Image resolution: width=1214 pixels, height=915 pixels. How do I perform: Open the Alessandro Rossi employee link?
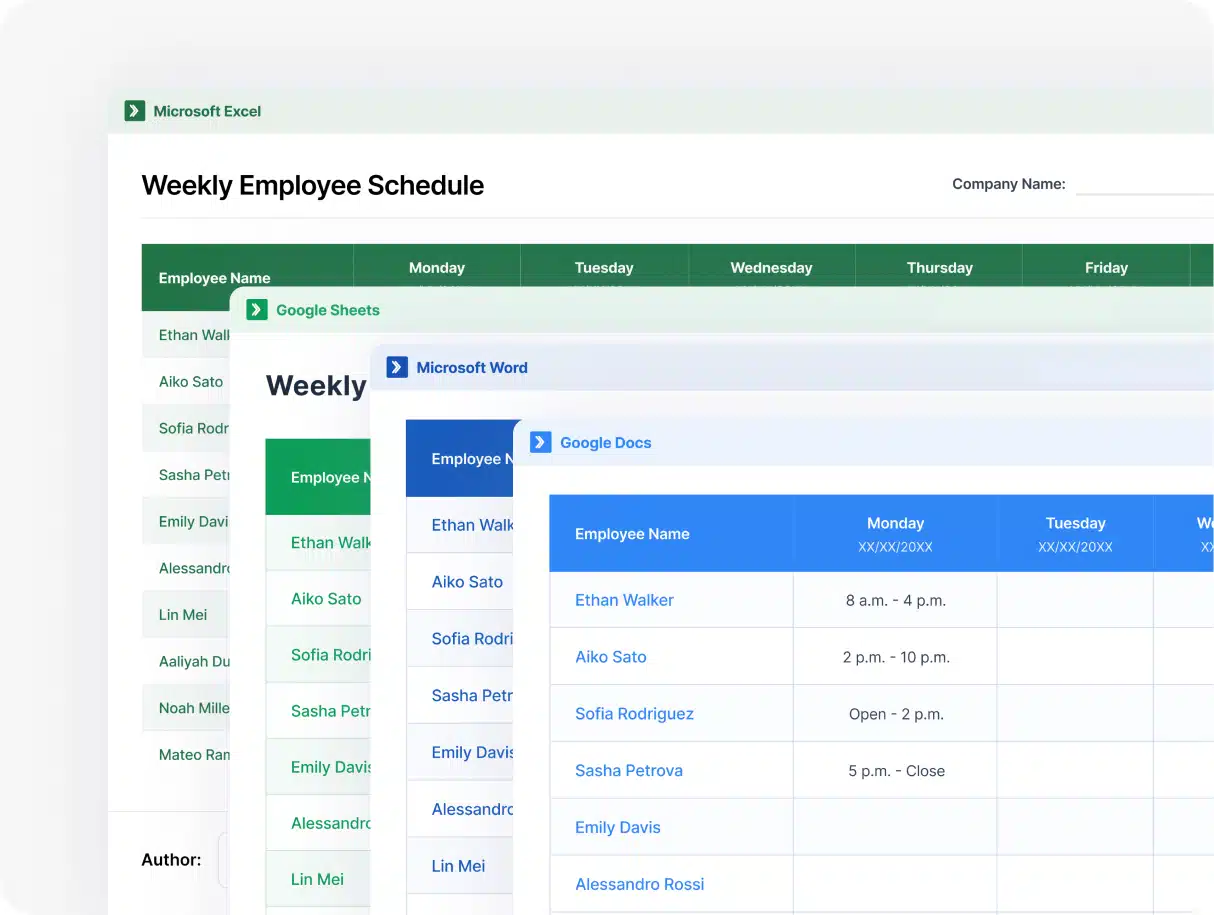point(640,884)
